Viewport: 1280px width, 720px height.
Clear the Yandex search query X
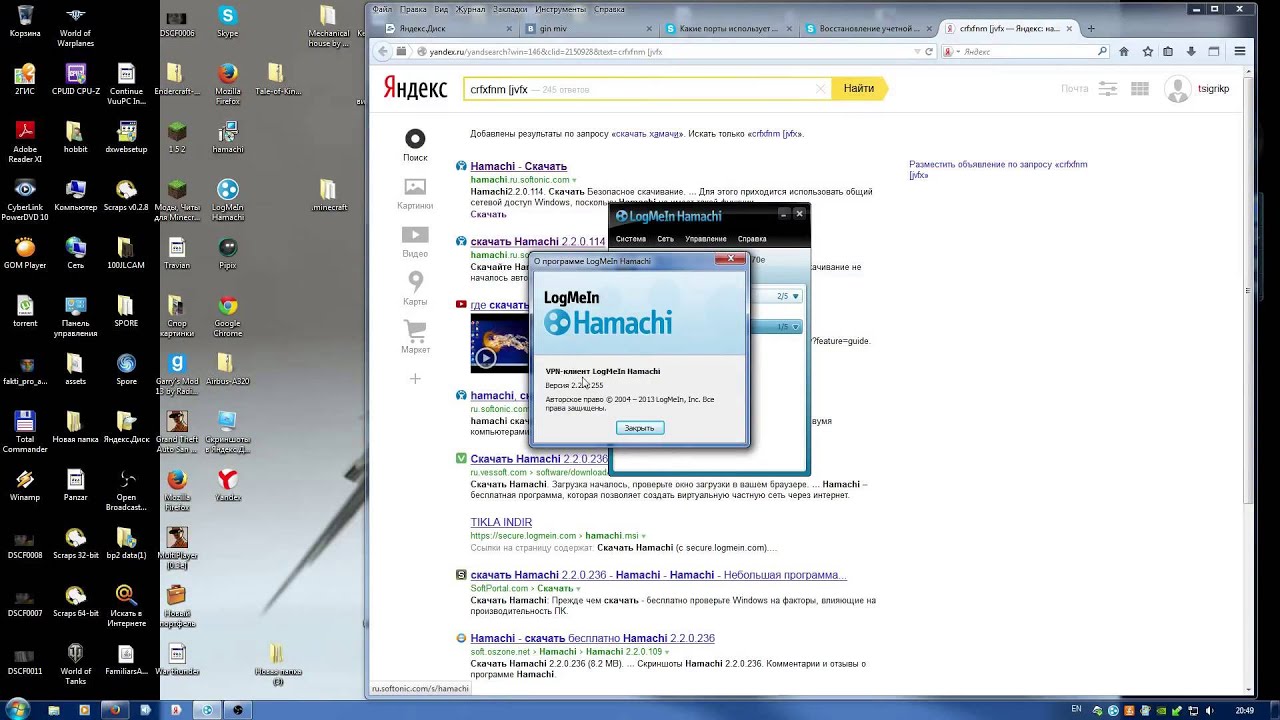821,89
